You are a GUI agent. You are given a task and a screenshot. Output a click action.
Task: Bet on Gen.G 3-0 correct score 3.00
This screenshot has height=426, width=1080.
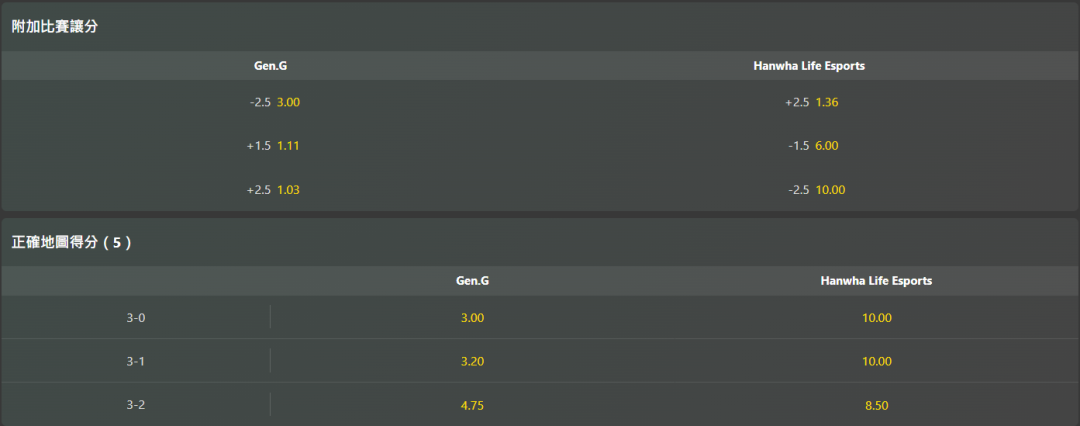pos(472,318)
